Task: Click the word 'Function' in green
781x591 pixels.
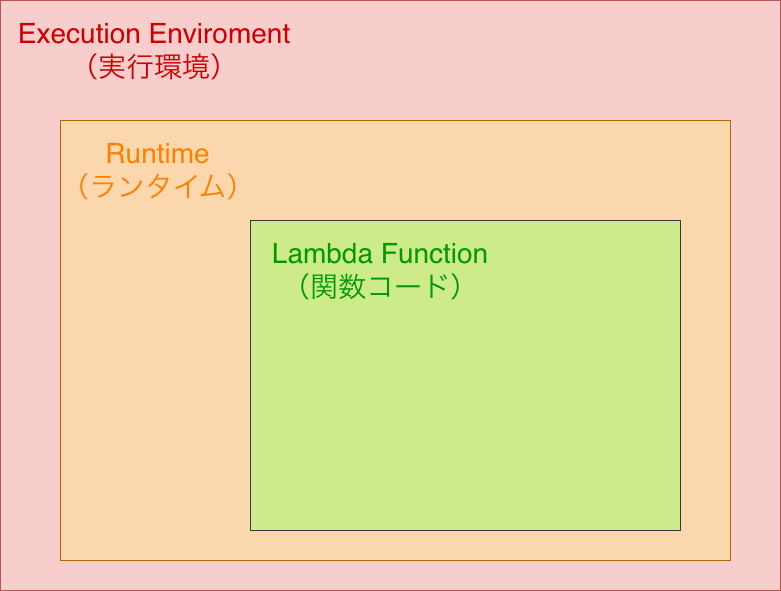Action: point(434,254)
